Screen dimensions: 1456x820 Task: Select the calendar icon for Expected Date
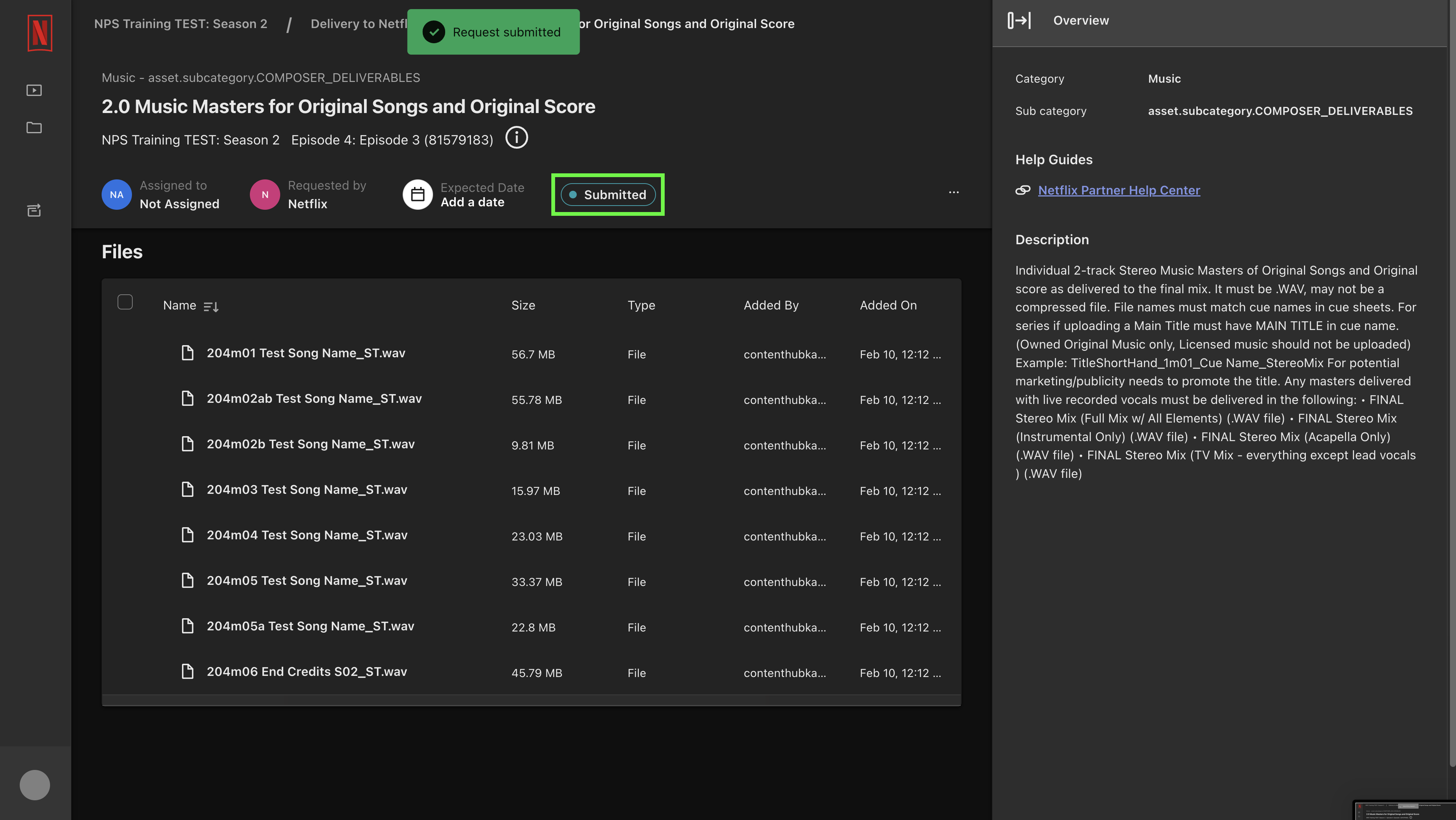point(417,194)
